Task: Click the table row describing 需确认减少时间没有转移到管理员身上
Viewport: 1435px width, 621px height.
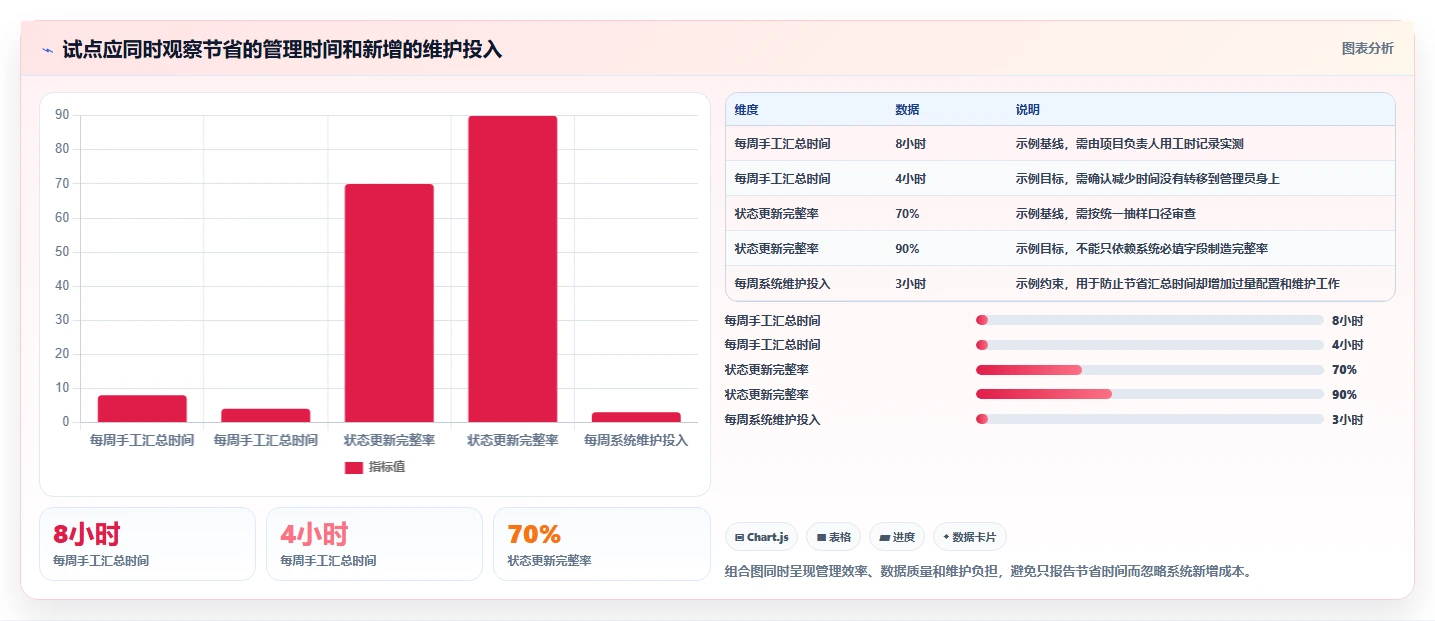Action: coord(1060,179)
